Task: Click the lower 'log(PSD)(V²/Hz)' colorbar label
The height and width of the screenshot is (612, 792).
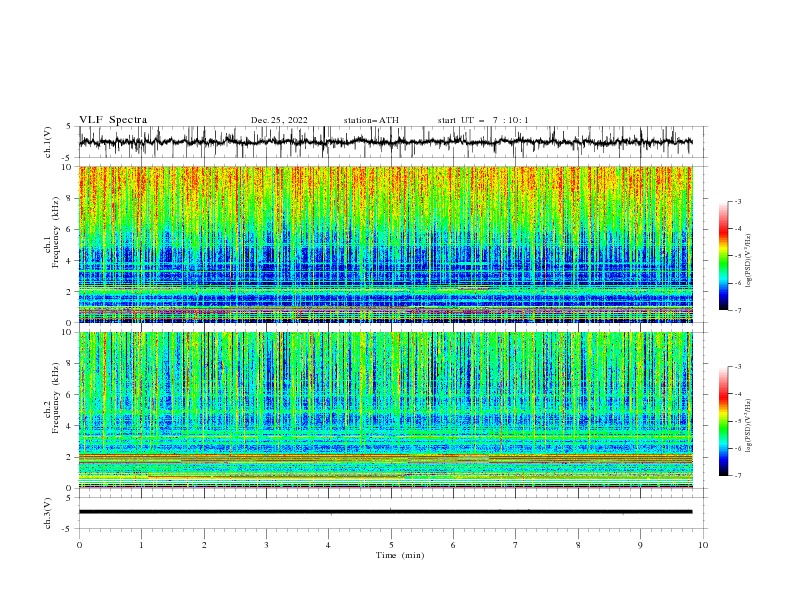Action: coord(748,425)
